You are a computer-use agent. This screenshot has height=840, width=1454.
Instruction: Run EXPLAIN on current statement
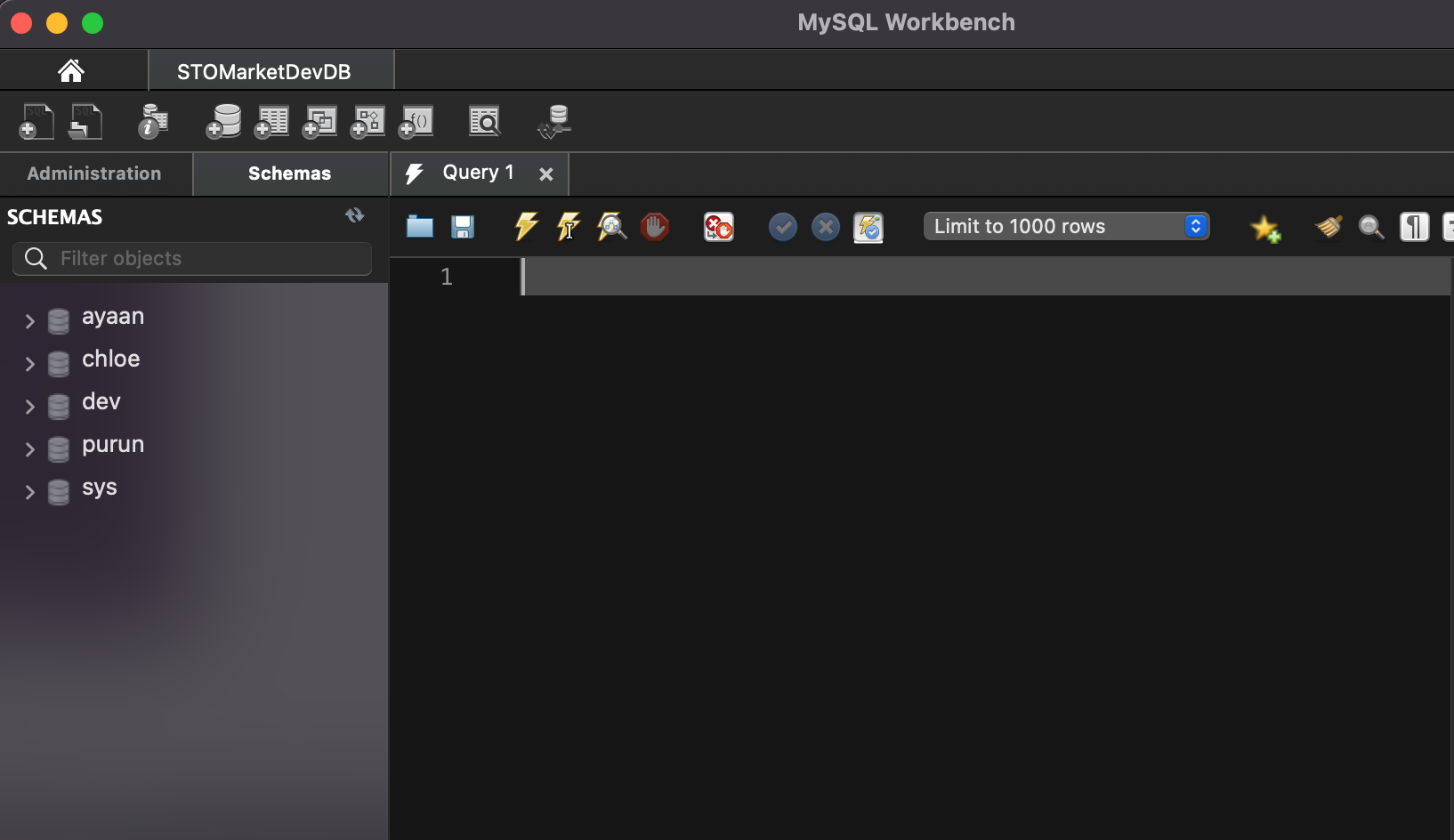(612, 226)
